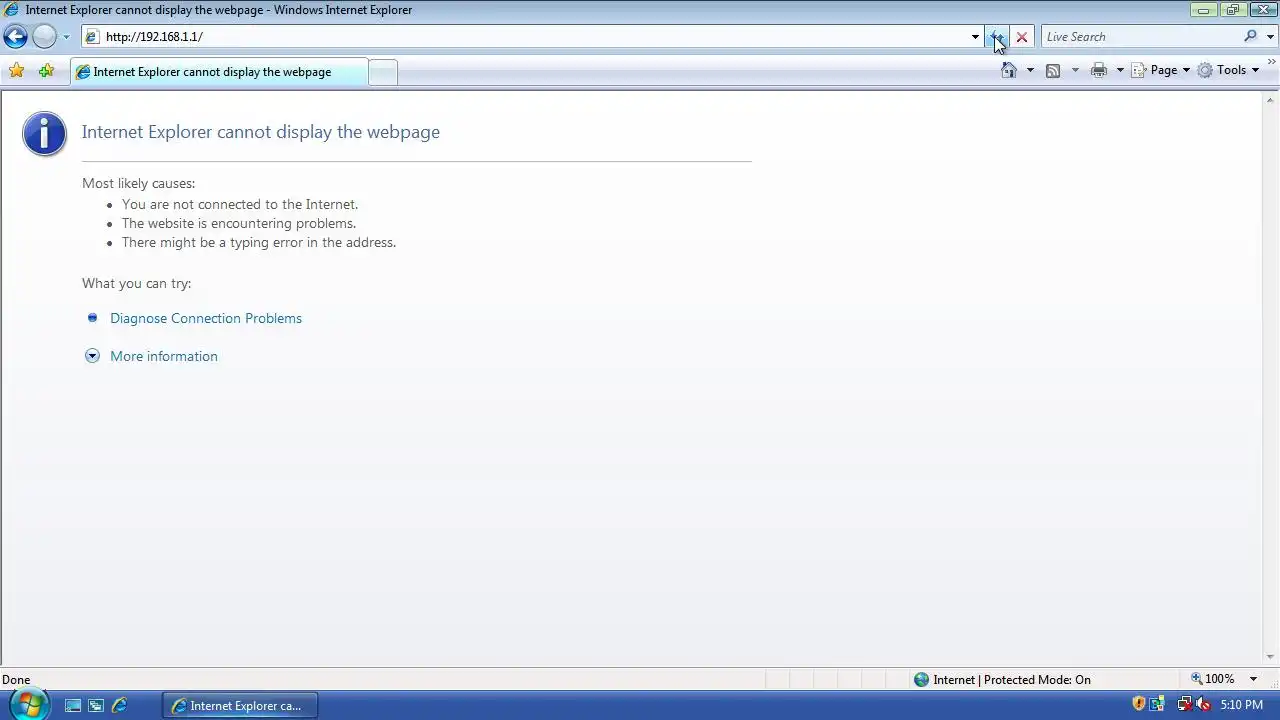Expand the More information section
1280x720 pixels.
tap(163, 356)
